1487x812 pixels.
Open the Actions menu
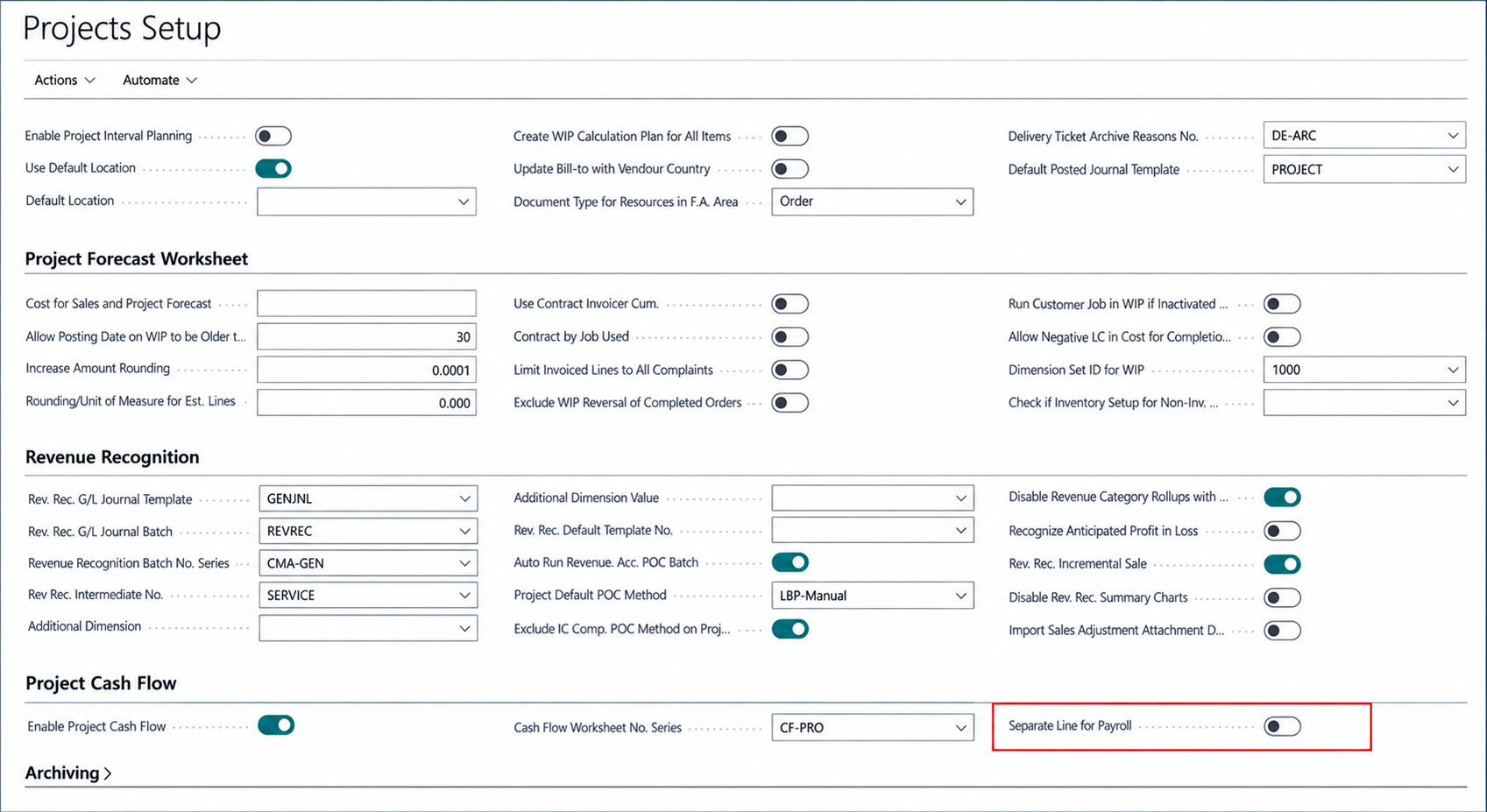(x=65, y=80)
